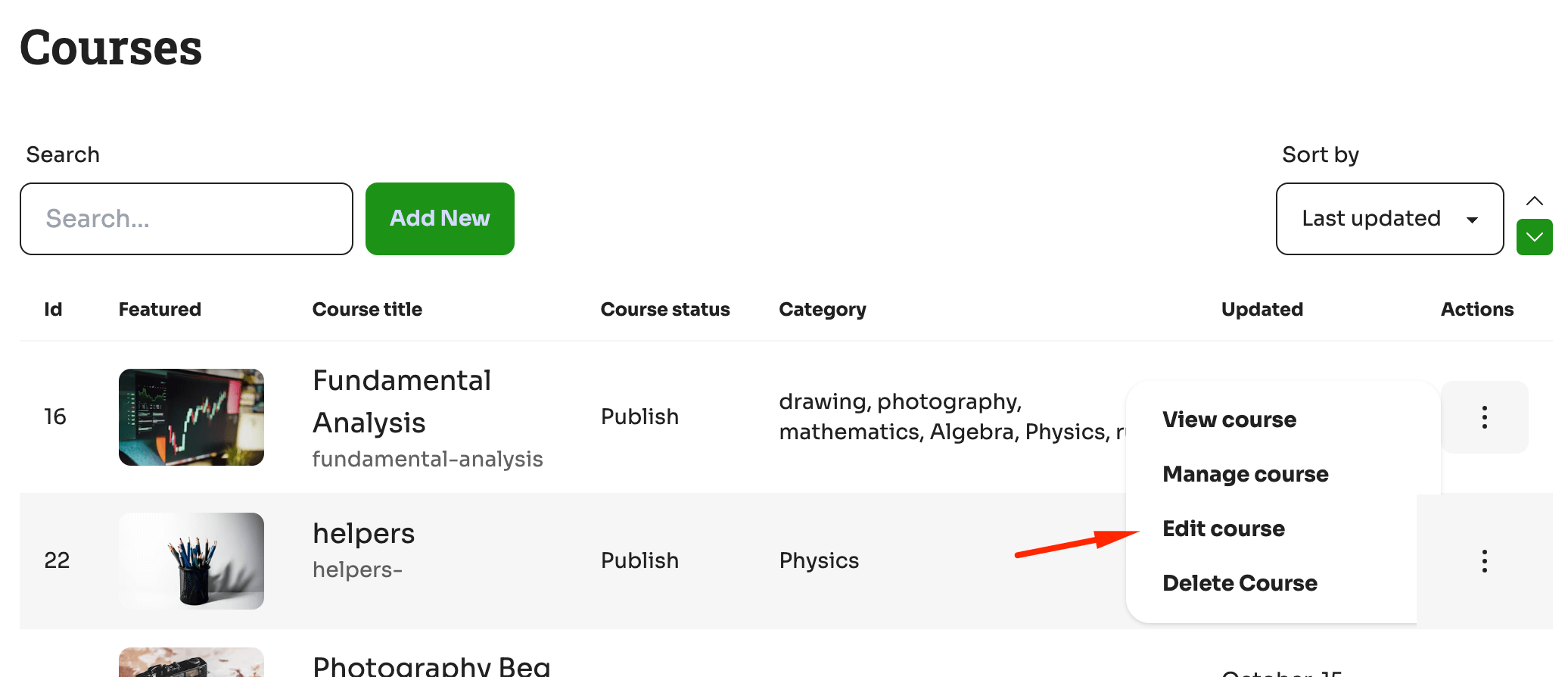Focus the course Search input field
The height and width of the screenshot is (677, 1568).
(186, 219)
